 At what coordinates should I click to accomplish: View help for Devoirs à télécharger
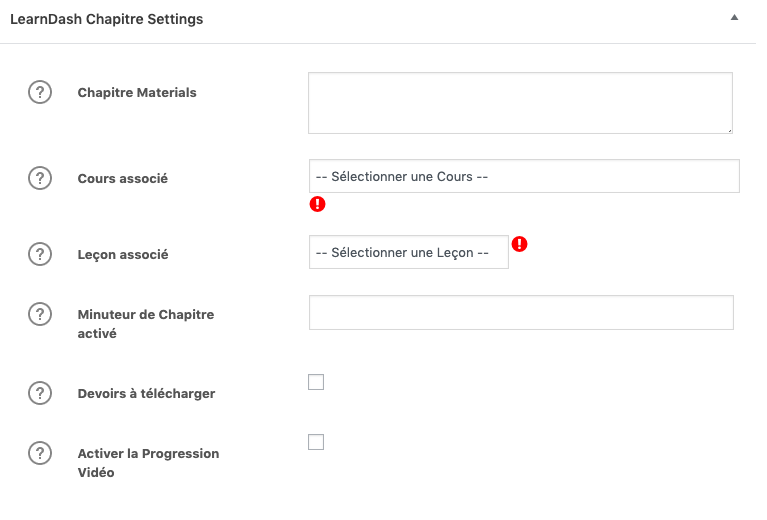[40, 393]
